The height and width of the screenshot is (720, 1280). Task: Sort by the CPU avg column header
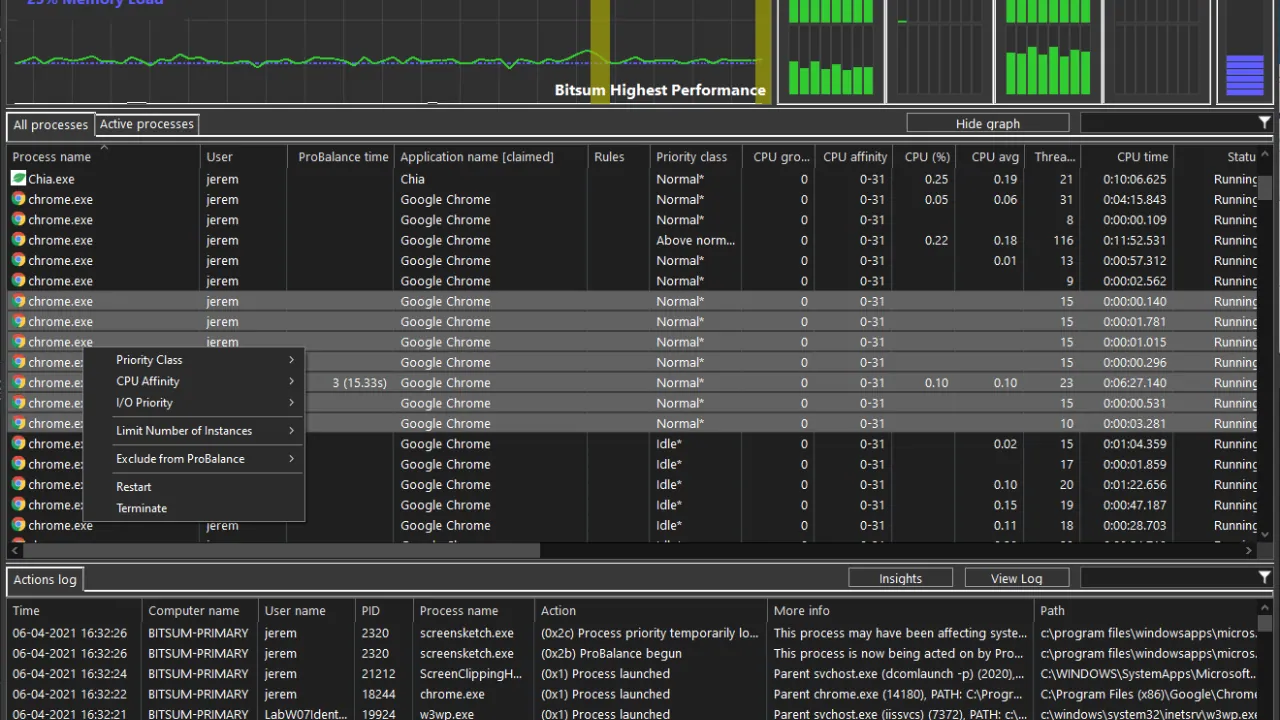(x=991, y=157)
